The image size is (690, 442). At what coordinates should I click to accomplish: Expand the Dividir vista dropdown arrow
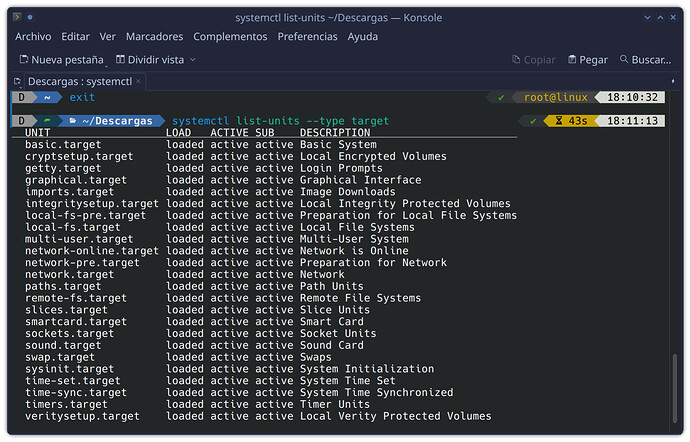tap(193, 60)
